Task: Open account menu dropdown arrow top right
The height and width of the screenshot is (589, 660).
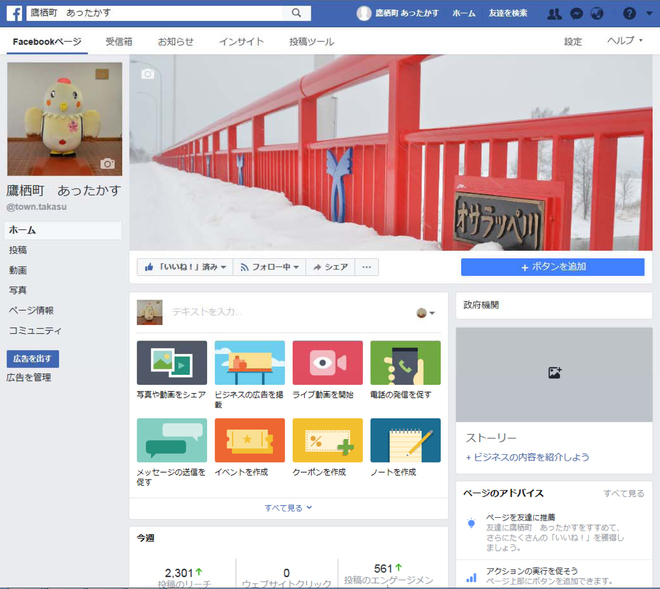Action: 649,13
